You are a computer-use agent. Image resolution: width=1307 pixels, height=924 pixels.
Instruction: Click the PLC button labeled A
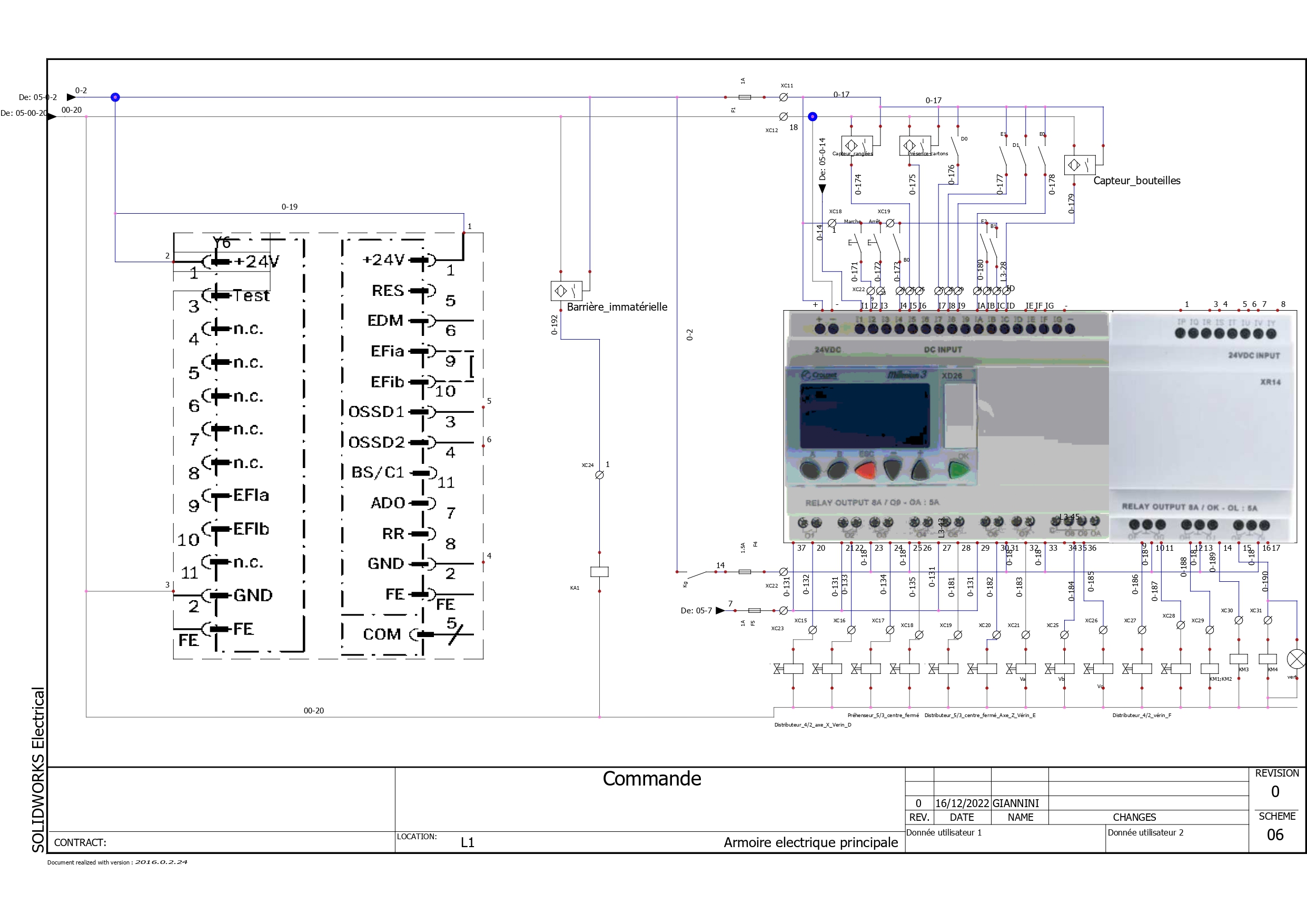tap(810, 470)
